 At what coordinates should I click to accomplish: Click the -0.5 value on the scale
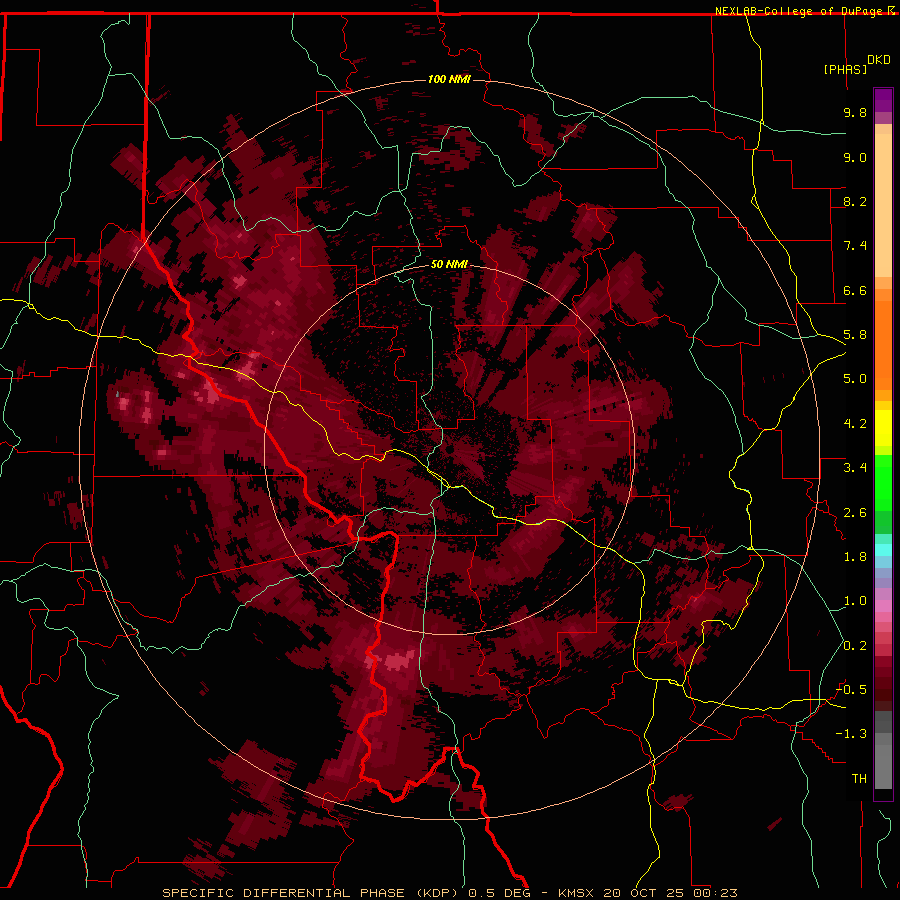point(852,690)
